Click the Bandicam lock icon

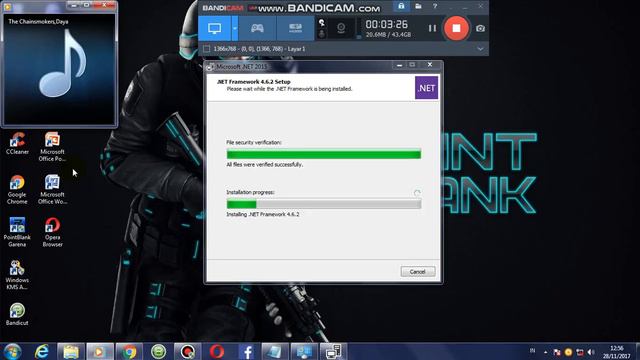401,6
